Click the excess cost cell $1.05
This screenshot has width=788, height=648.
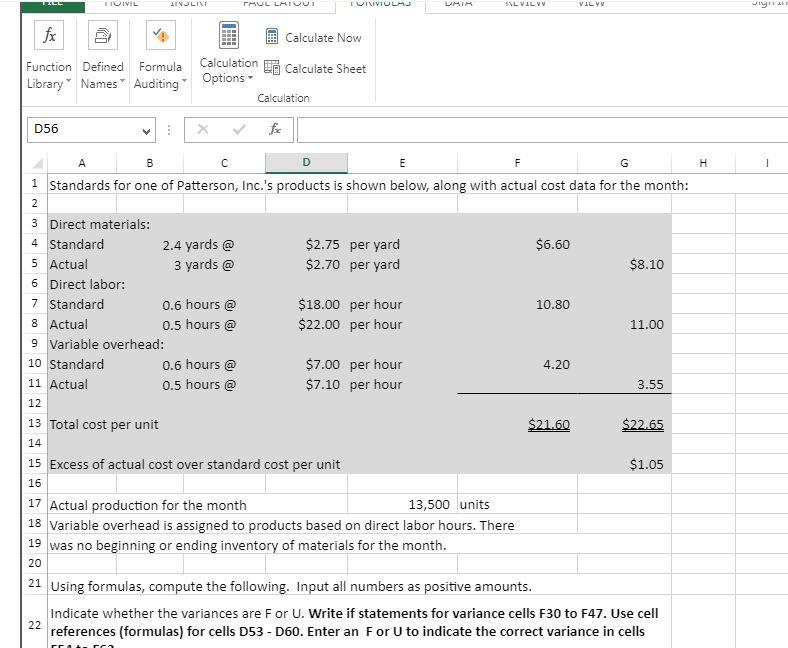[624, 465]
